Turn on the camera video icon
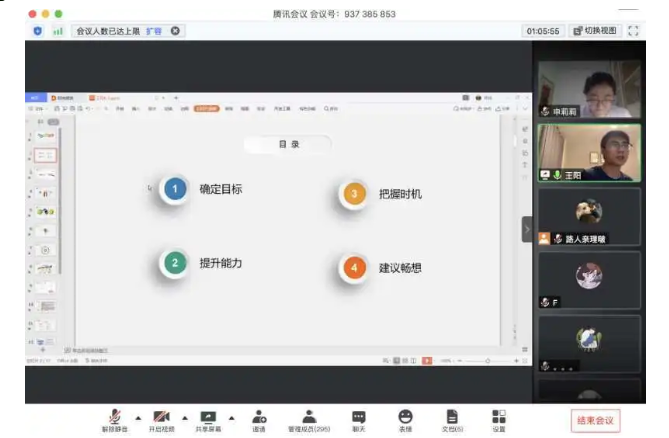 161,415
